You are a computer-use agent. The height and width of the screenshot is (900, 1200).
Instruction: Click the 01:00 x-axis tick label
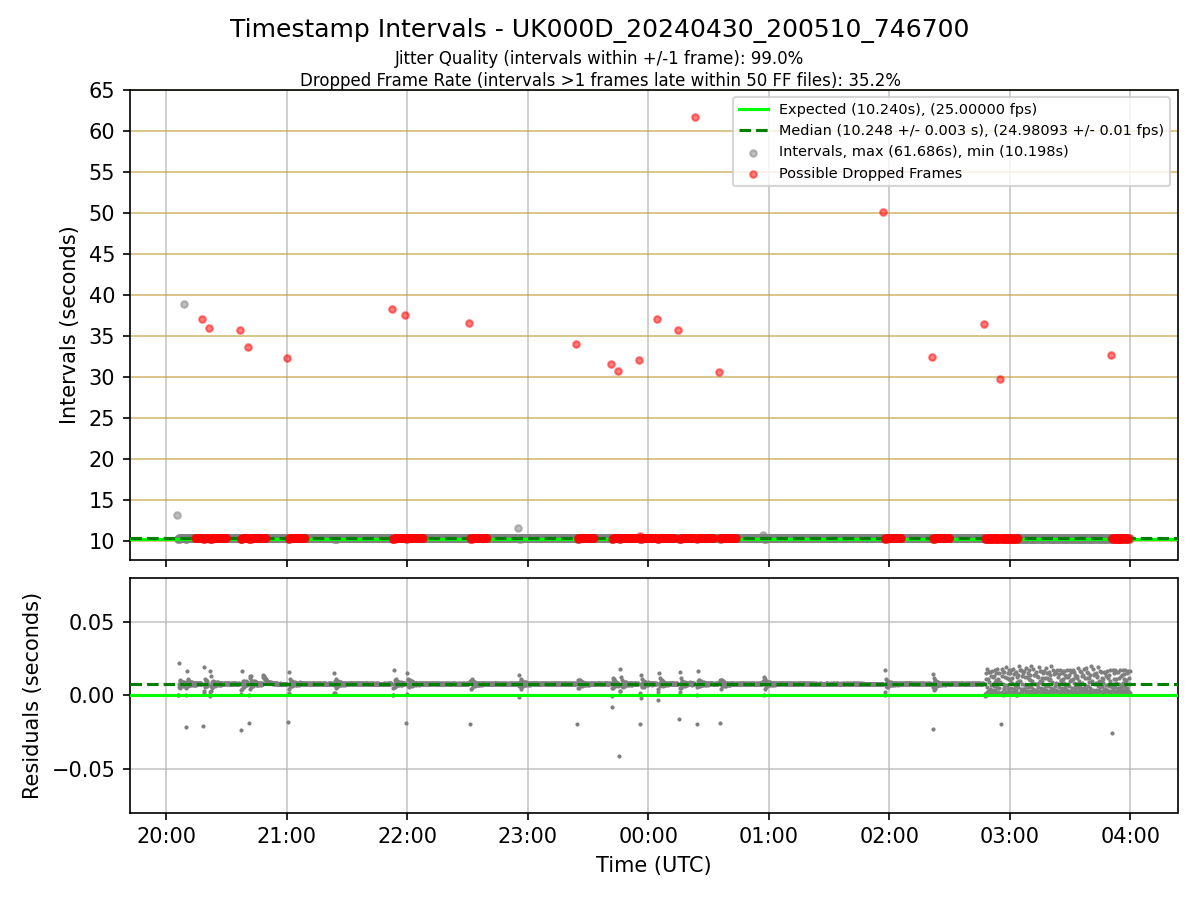(x=769, y=836)
